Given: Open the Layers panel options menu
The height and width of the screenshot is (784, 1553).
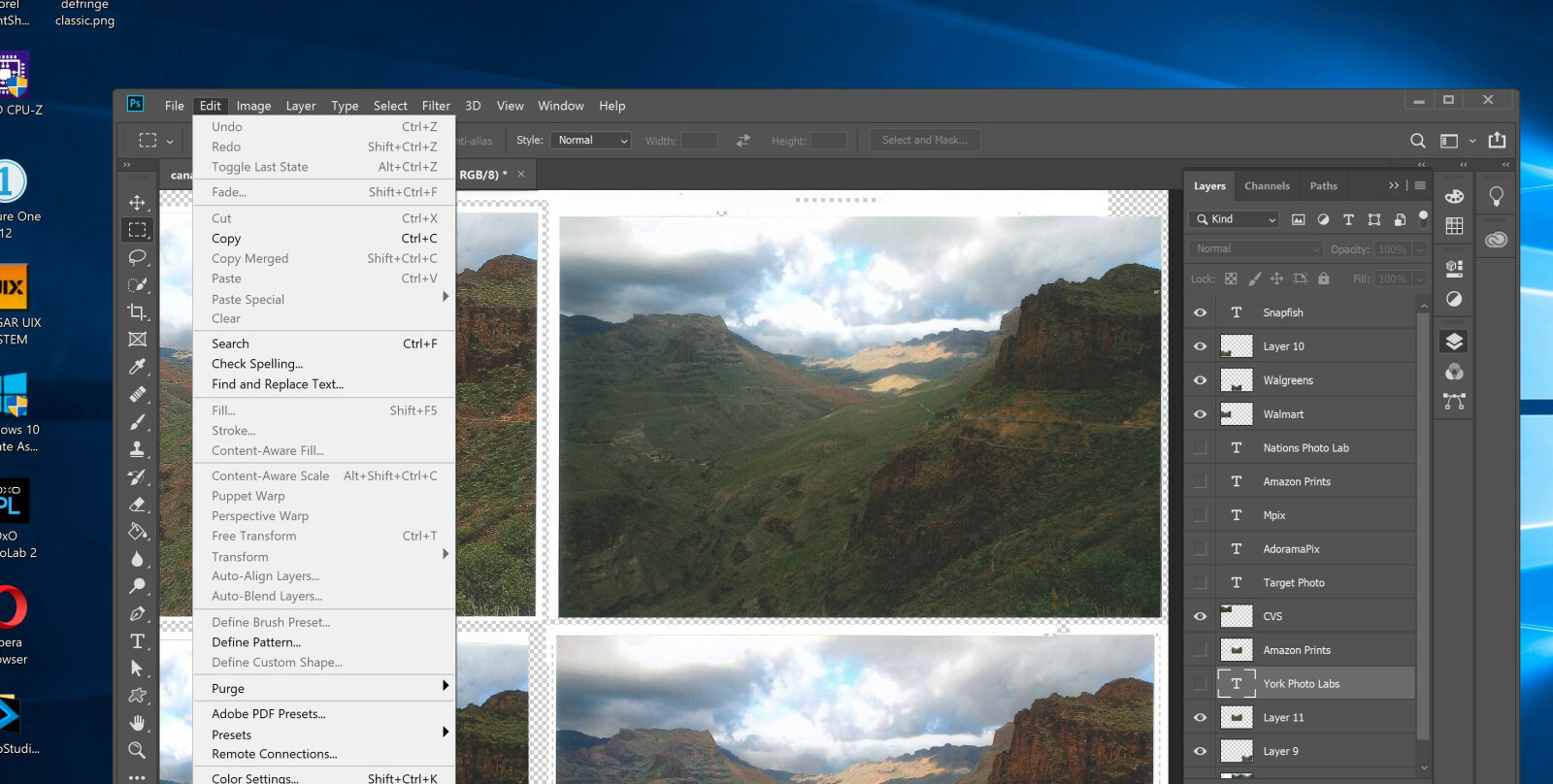Looking at the screenshot, I should (1420, 185).
